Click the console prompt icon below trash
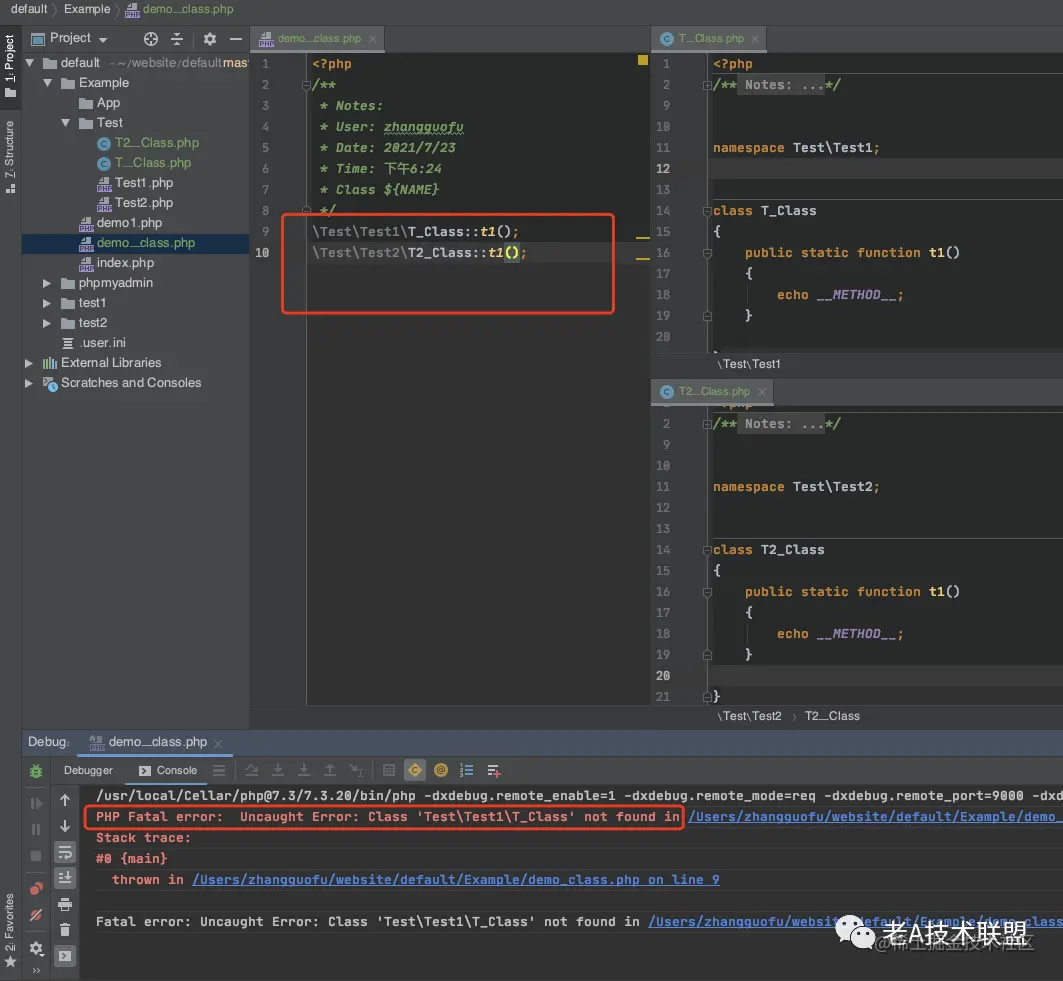Viewport: 1063px width, 981px height. click(65, 956)
